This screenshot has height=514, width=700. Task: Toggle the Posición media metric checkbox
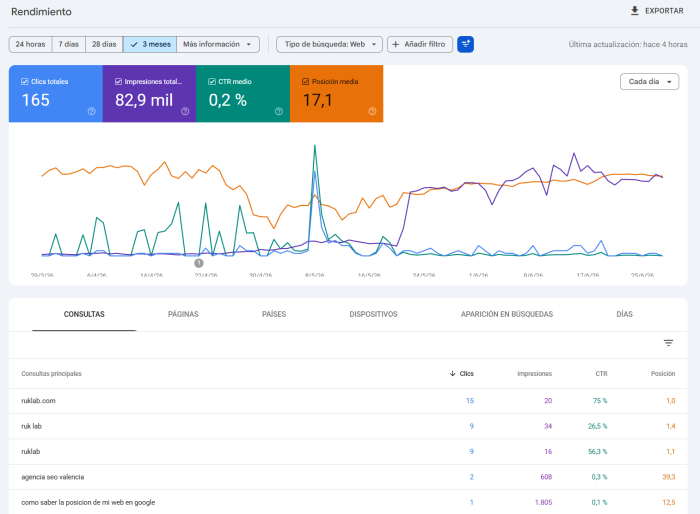pyautogui.click(x=306, y=82)
